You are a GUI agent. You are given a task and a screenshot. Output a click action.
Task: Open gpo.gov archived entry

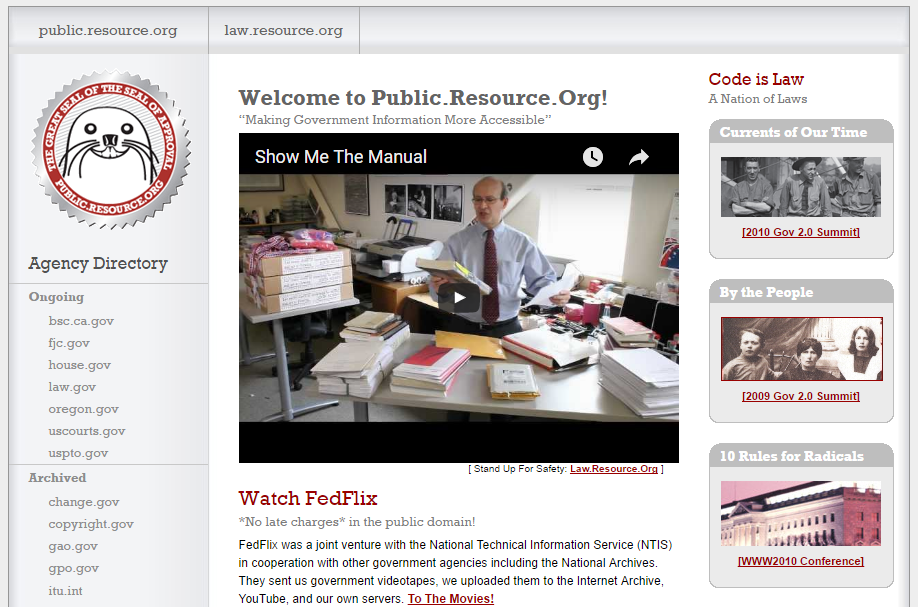[74, 568]
